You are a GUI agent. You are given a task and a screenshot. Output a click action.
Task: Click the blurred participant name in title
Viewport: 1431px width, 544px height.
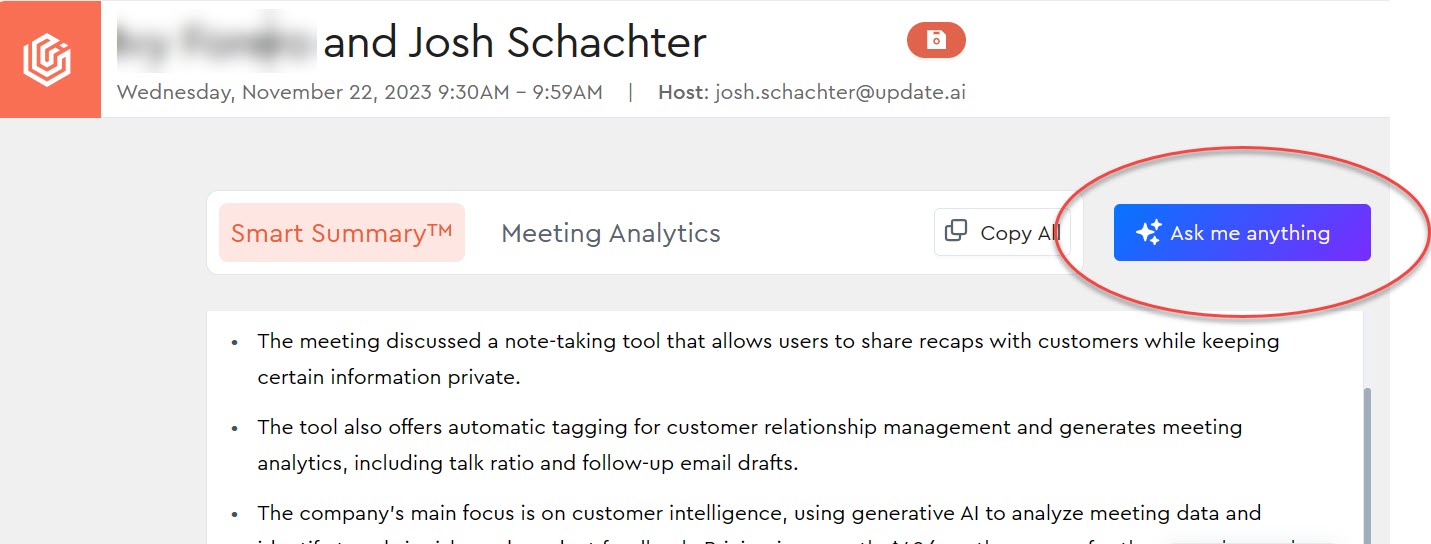pyautogui.click(x=216, y=42)
